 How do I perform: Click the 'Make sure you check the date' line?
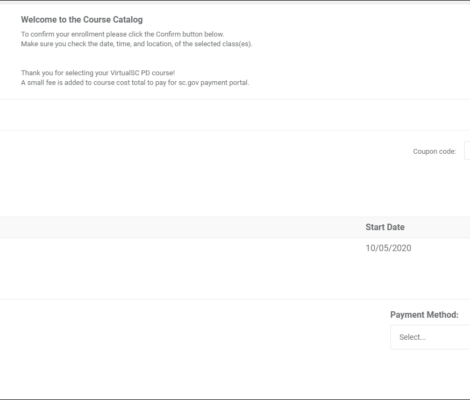pos(137,44)
